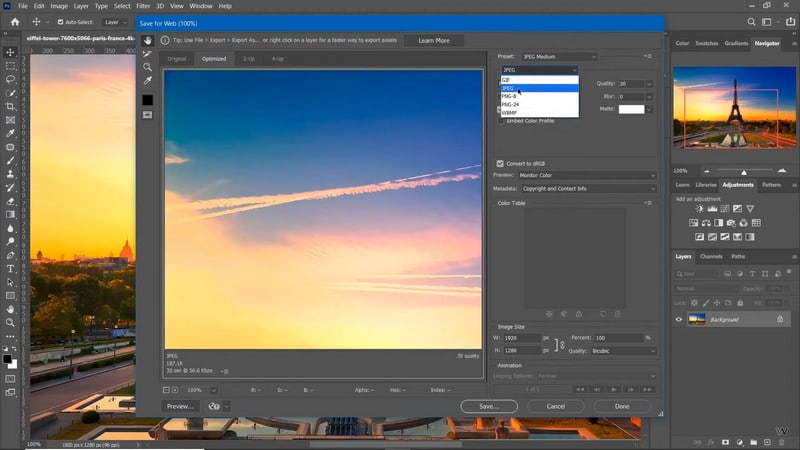
Task: Click the Share icon at top right
Action: tap(790, 22)
